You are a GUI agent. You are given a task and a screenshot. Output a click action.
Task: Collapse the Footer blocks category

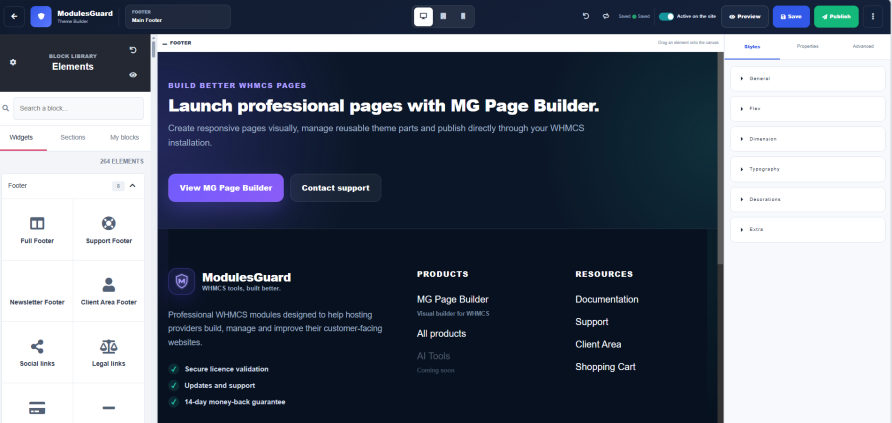tap(133, 186)
